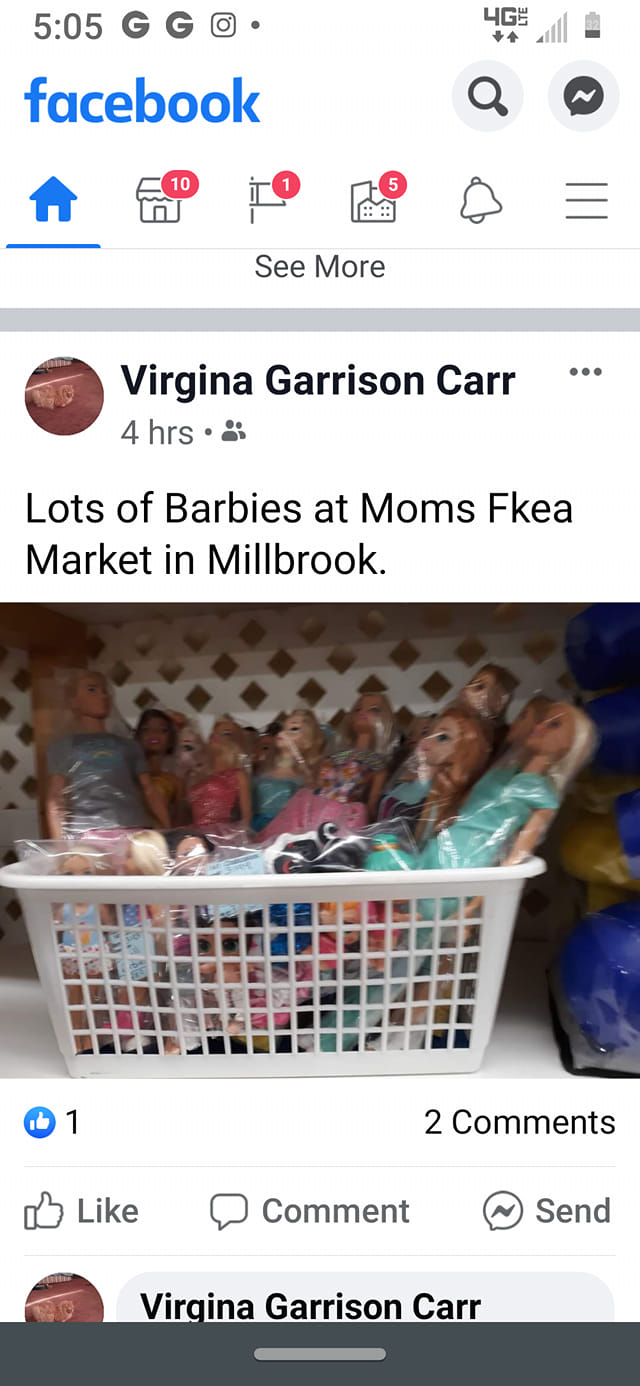Viewport: 640px width, 1386px height.
Task: Open commenter Virgina Garrison Carr name
Action: pyautogui.click(x=310, y=1305)
